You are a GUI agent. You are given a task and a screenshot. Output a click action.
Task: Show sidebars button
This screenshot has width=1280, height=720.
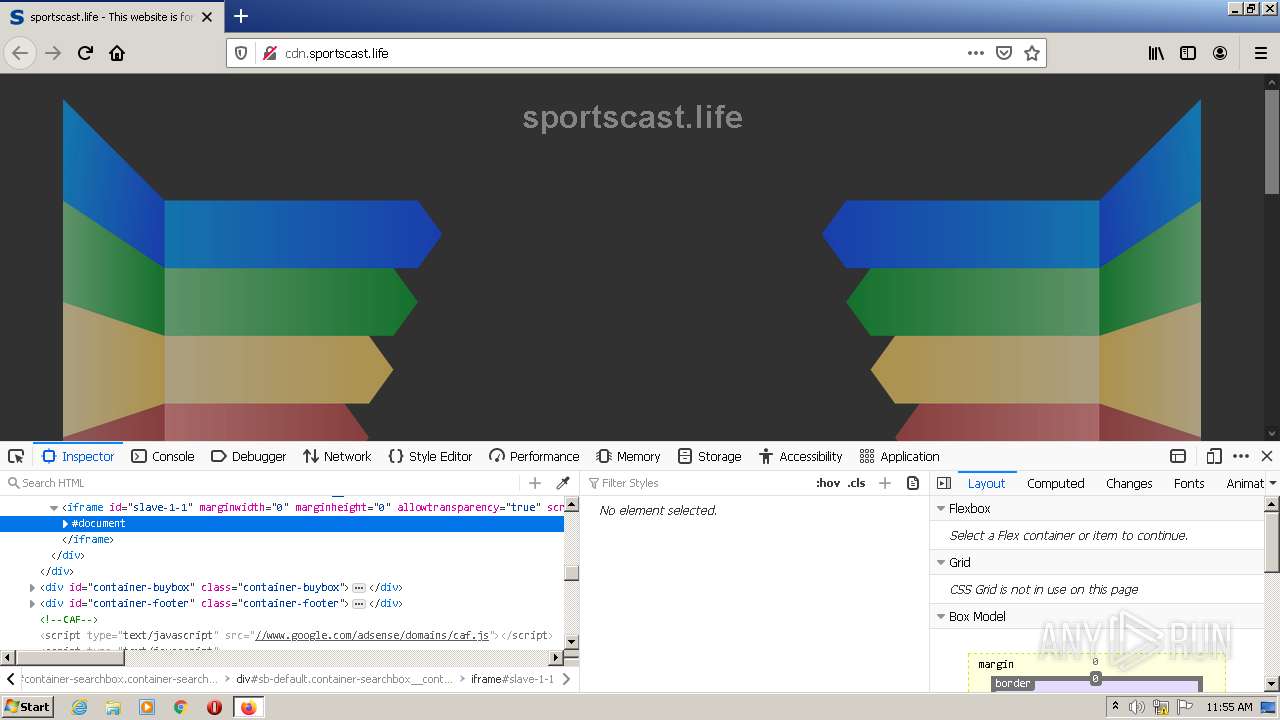pos(1188,53)
